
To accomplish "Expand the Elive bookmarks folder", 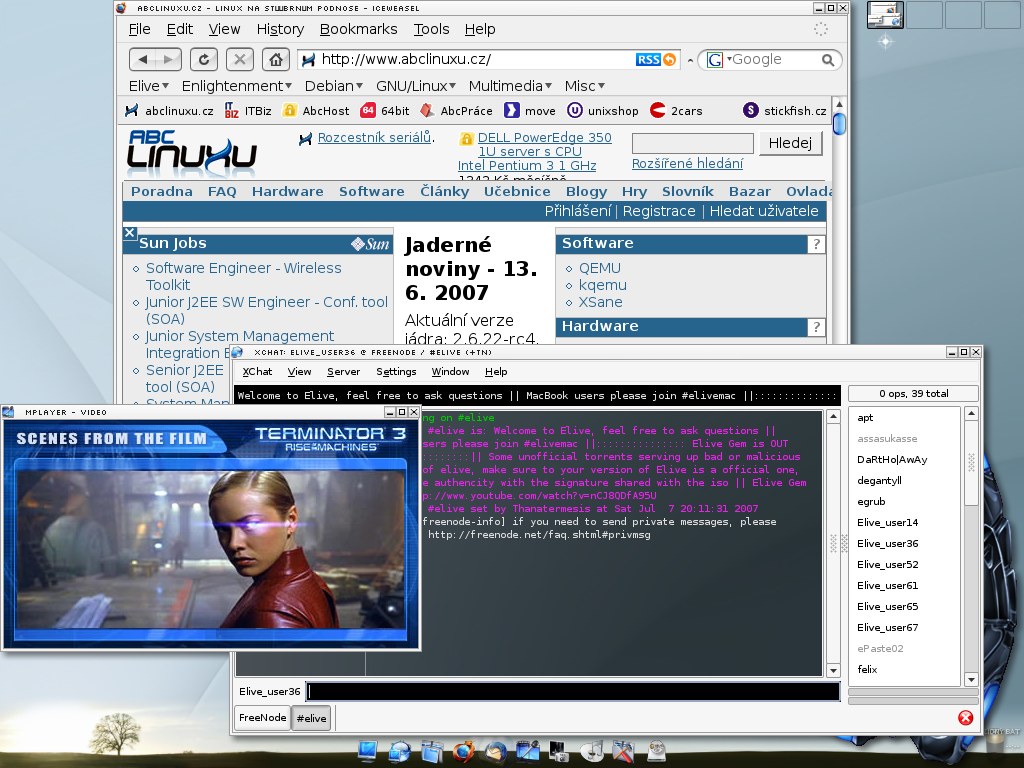I will click(149, 86).
